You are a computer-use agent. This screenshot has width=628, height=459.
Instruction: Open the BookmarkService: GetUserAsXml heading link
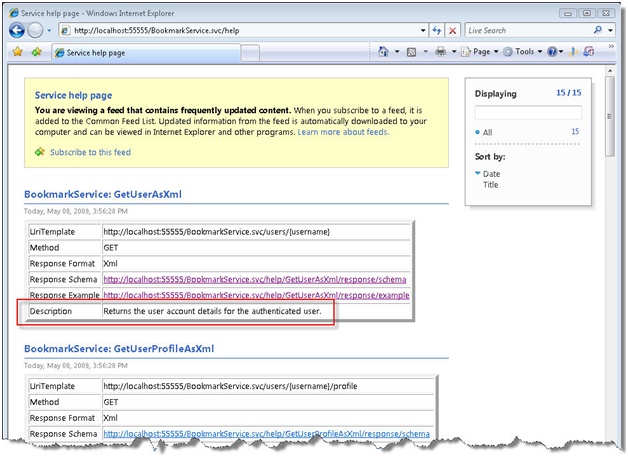(x=103, y=194)
